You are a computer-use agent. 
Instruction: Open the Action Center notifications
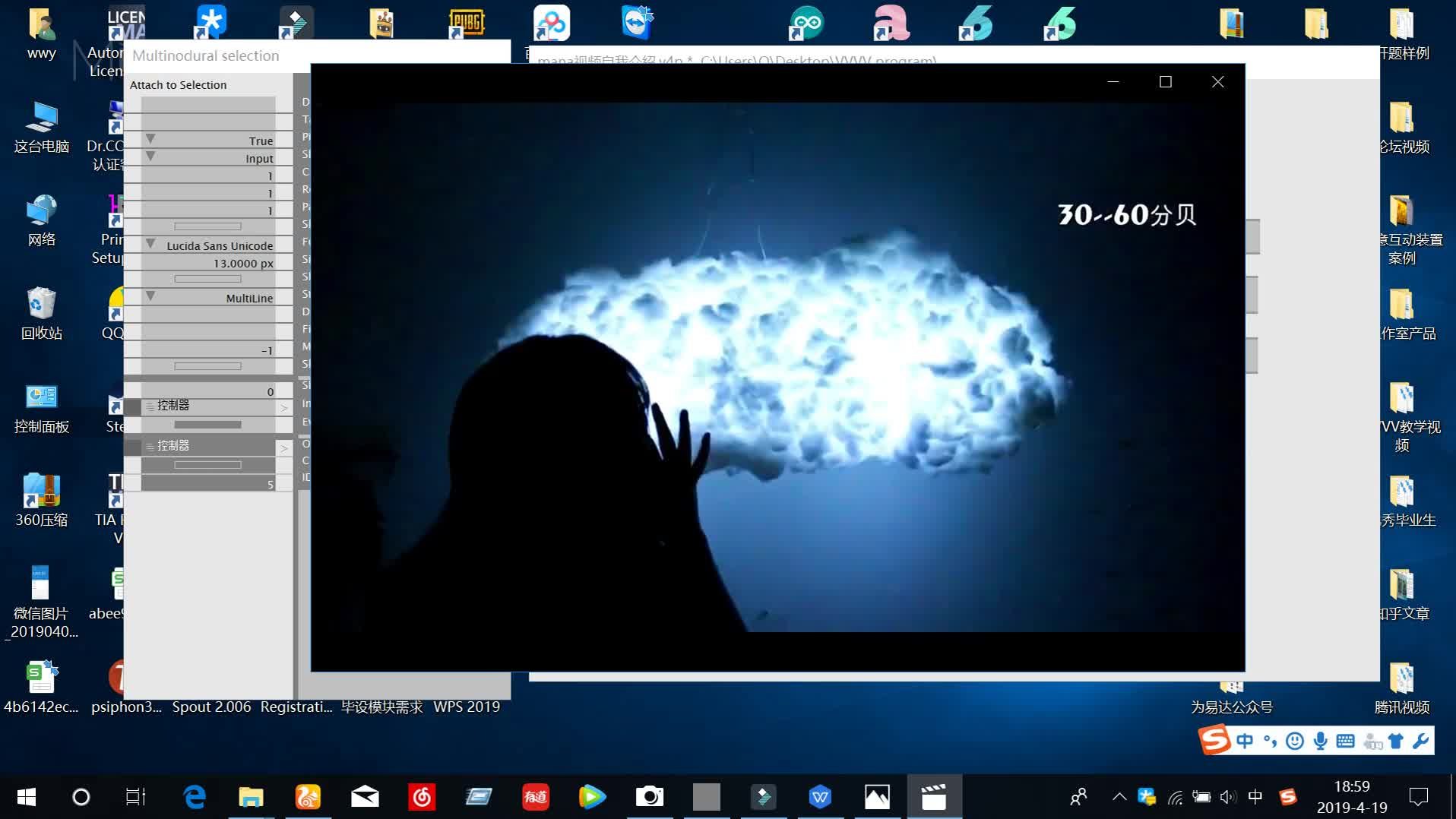click(x=1418, y=797)
